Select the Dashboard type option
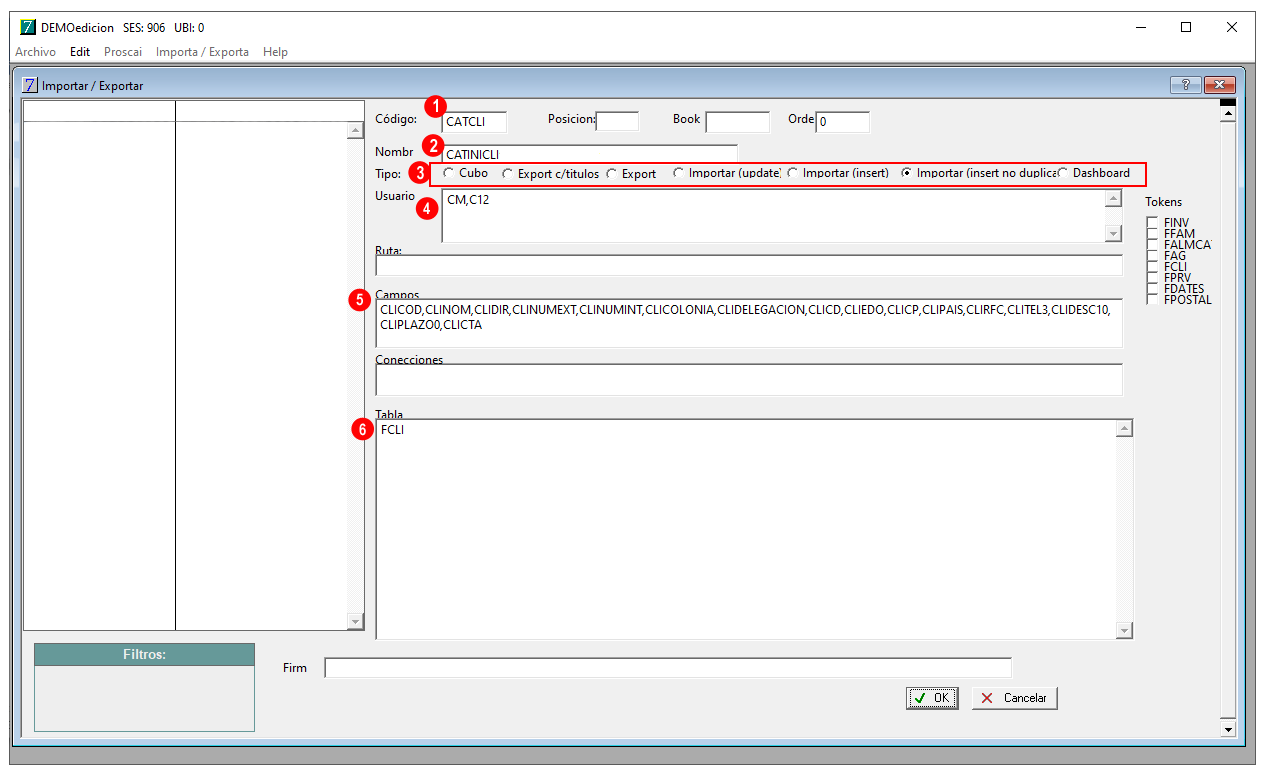Viewport: 1262px width, 771px height. click(x=1062, y=173)
